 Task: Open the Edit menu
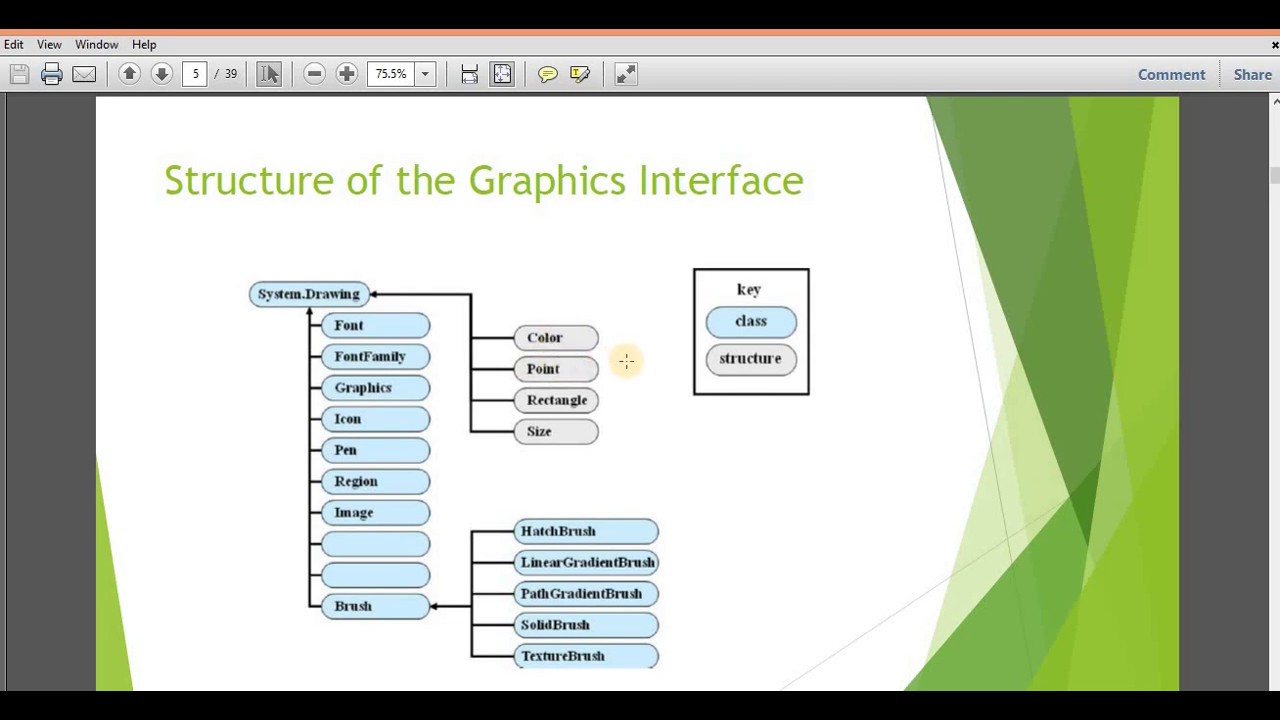14,44
